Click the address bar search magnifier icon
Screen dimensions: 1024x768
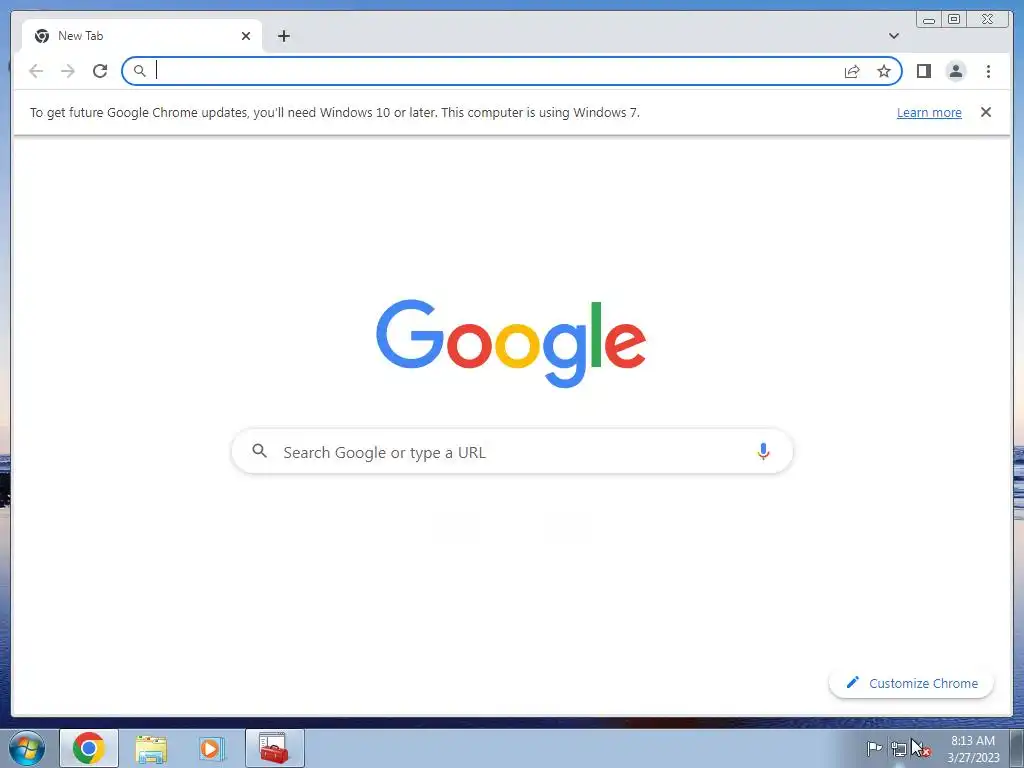[x=140, y=71]
